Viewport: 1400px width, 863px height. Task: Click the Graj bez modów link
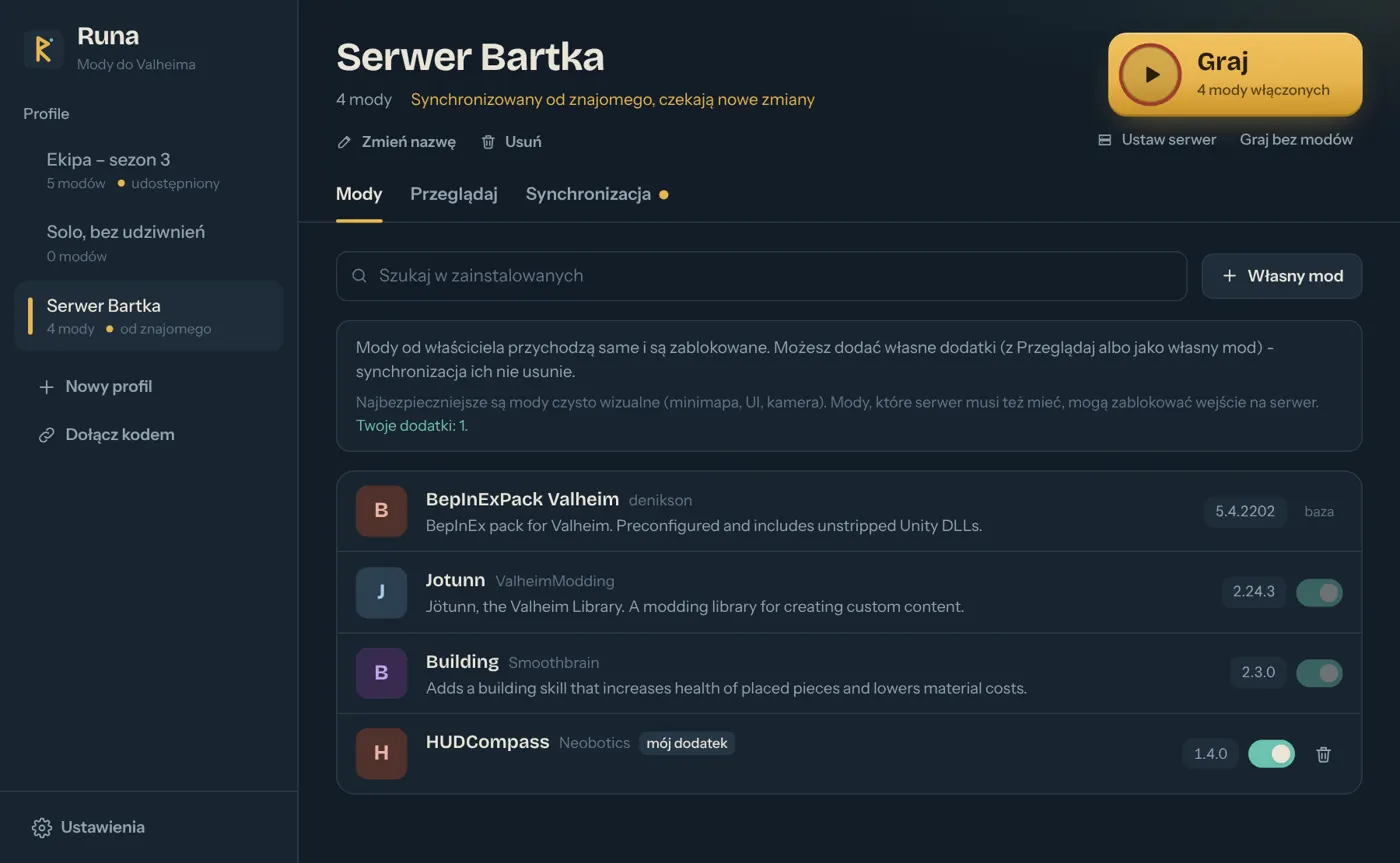[x=1296, y=140]
